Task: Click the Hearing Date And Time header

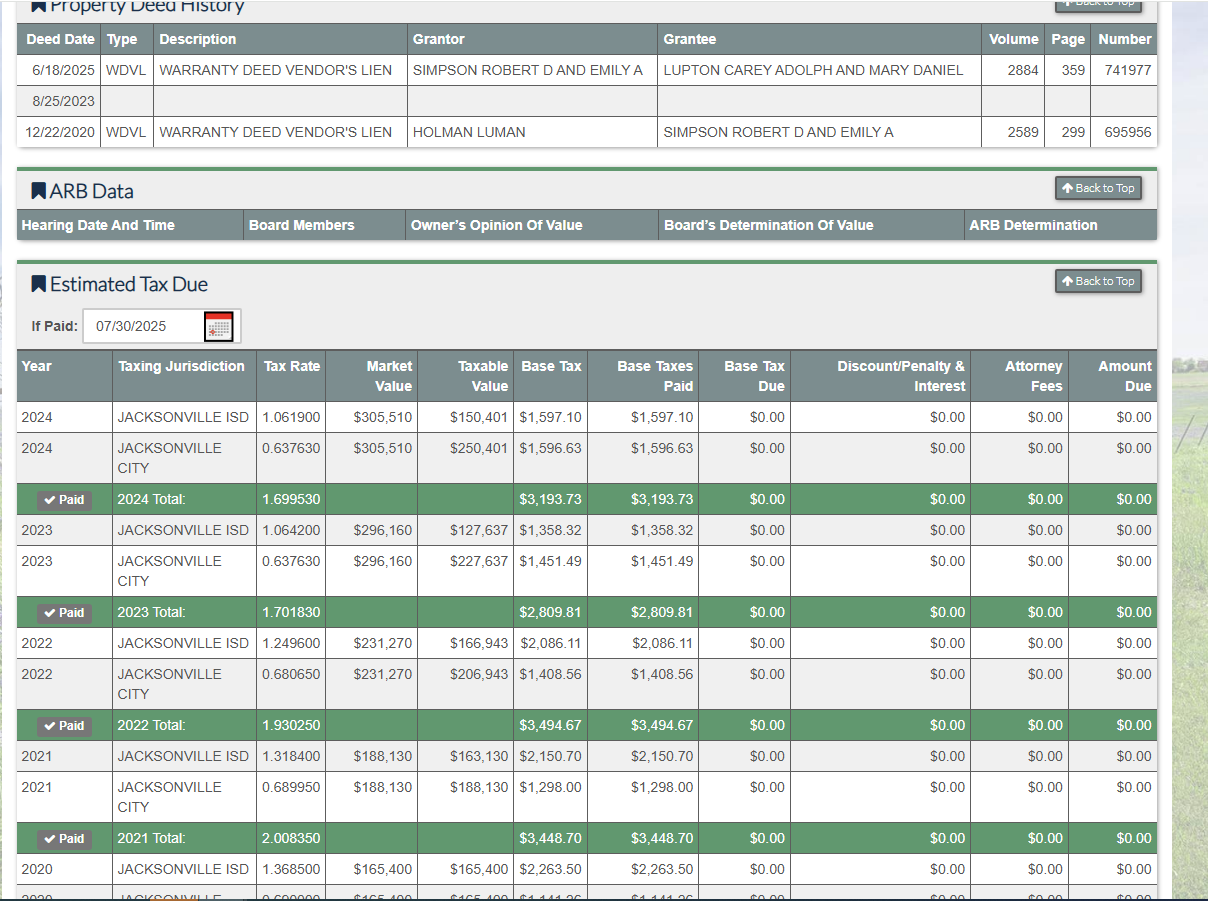Action: 98,225
